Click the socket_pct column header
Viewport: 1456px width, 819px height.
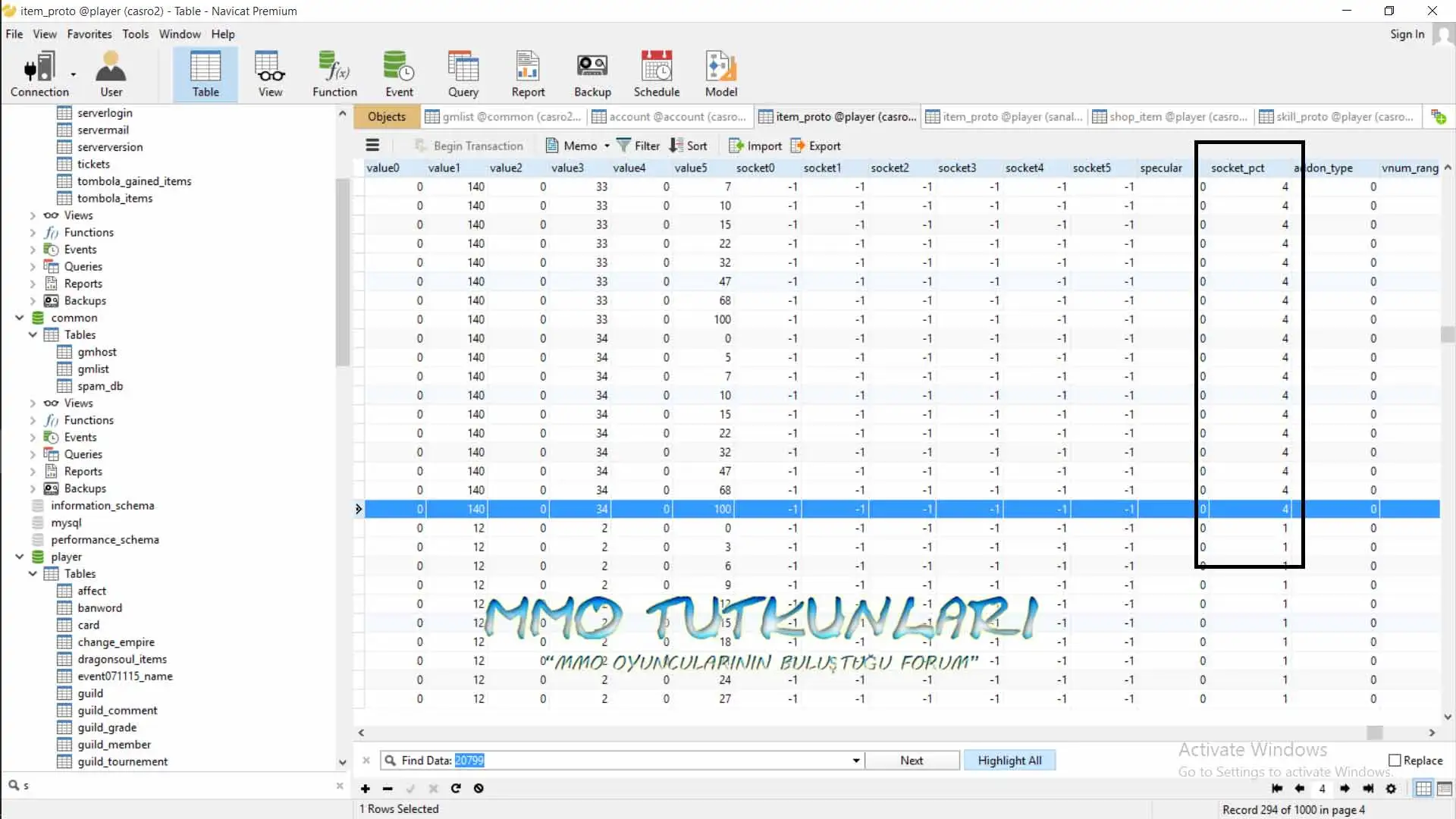[x=1238, y=168]
